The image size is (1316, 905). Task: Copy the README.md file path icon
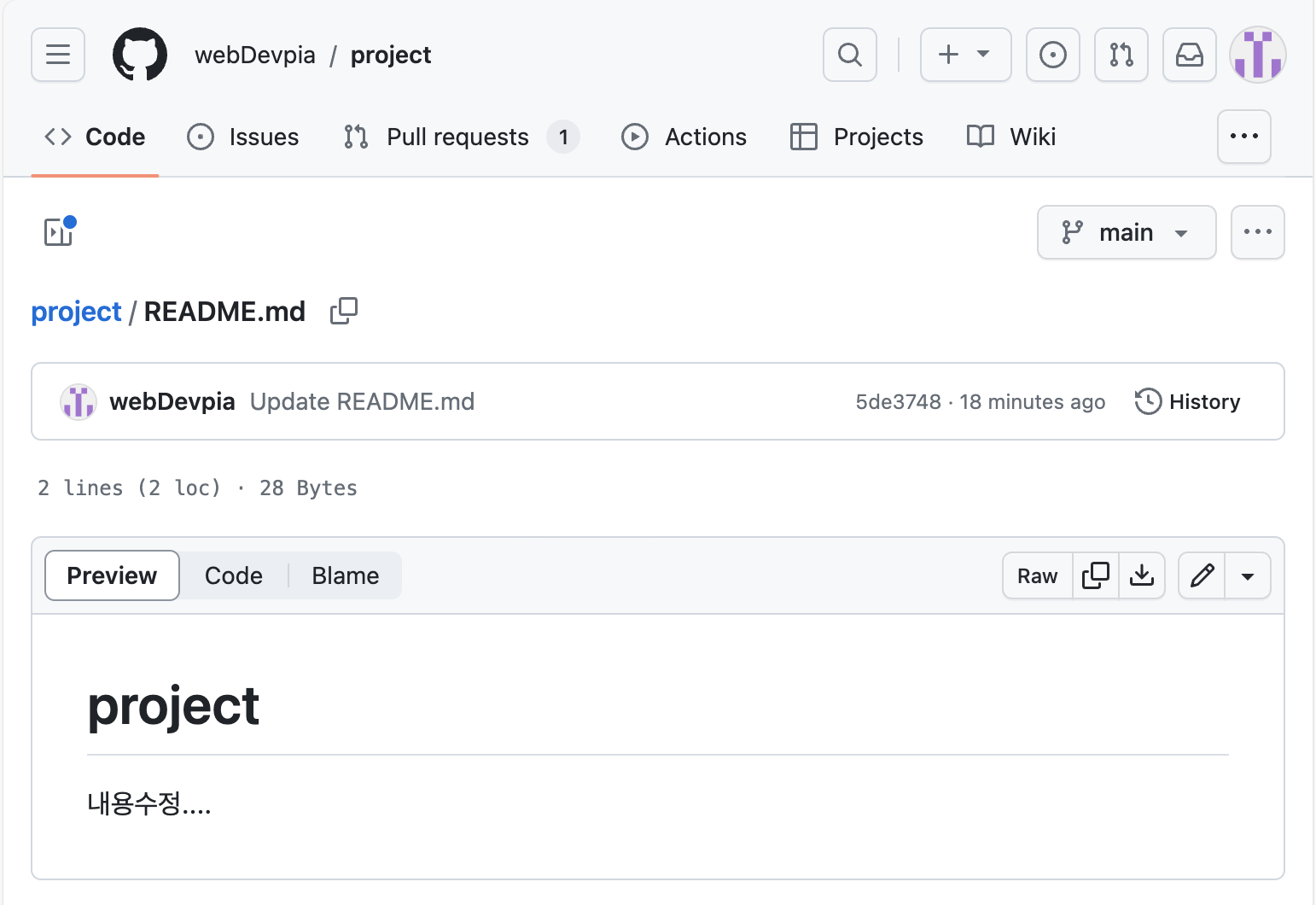[x=344, y=311]
